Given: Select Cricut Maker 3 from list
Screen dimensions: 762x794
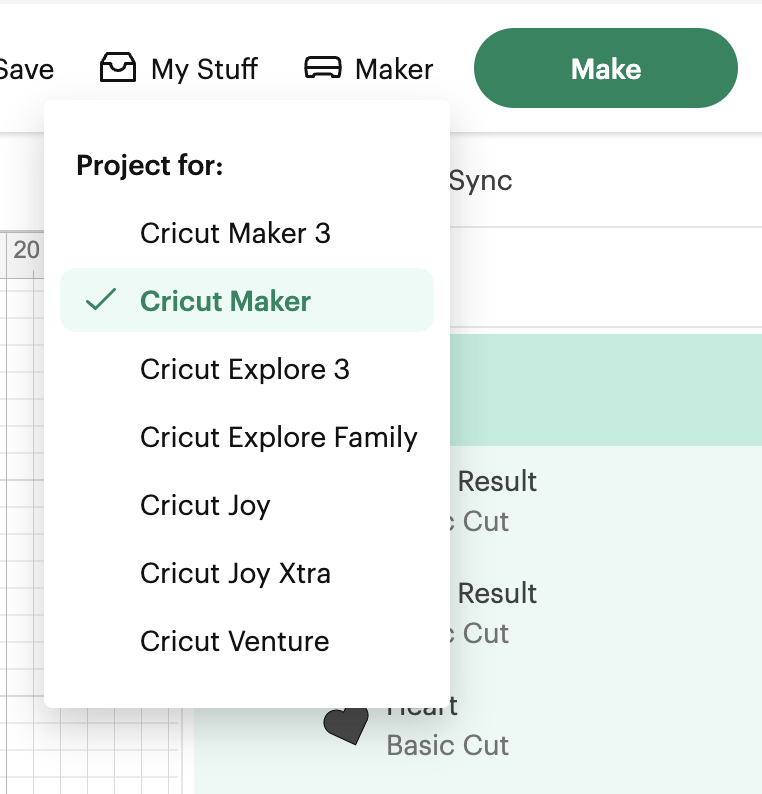Looking at the screenshot, I should coord(247,233).
